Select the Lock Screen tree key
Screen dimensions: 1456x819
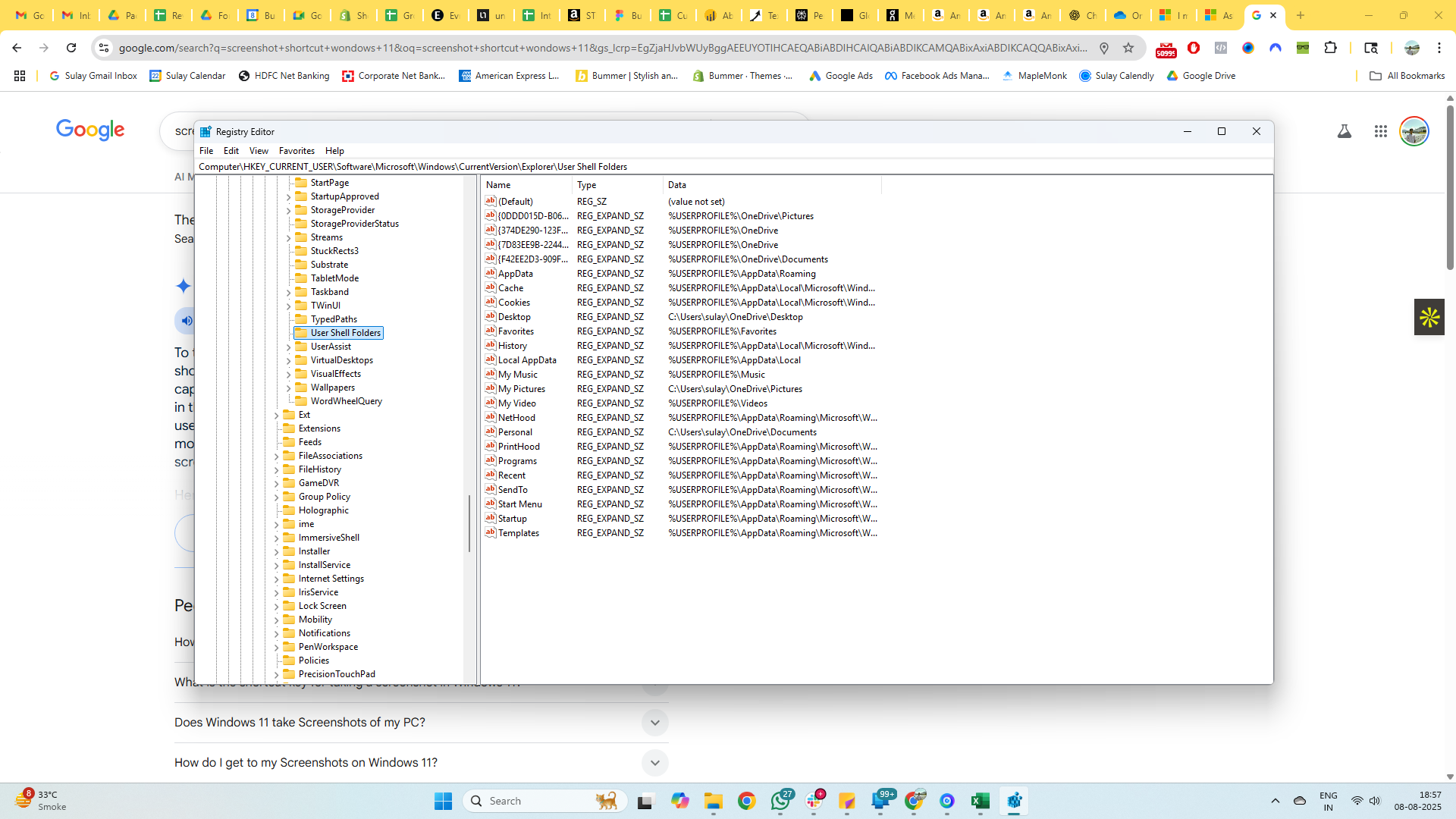pyautogui.click(x=322, y=606)
